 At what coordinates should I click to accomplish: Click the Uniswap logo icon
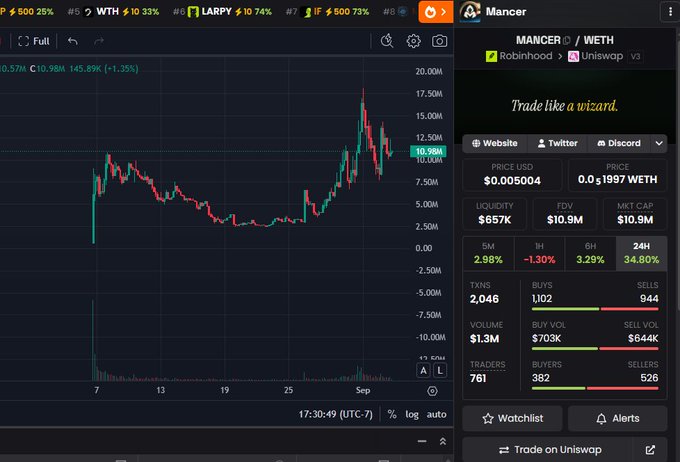tap(573, 56)
